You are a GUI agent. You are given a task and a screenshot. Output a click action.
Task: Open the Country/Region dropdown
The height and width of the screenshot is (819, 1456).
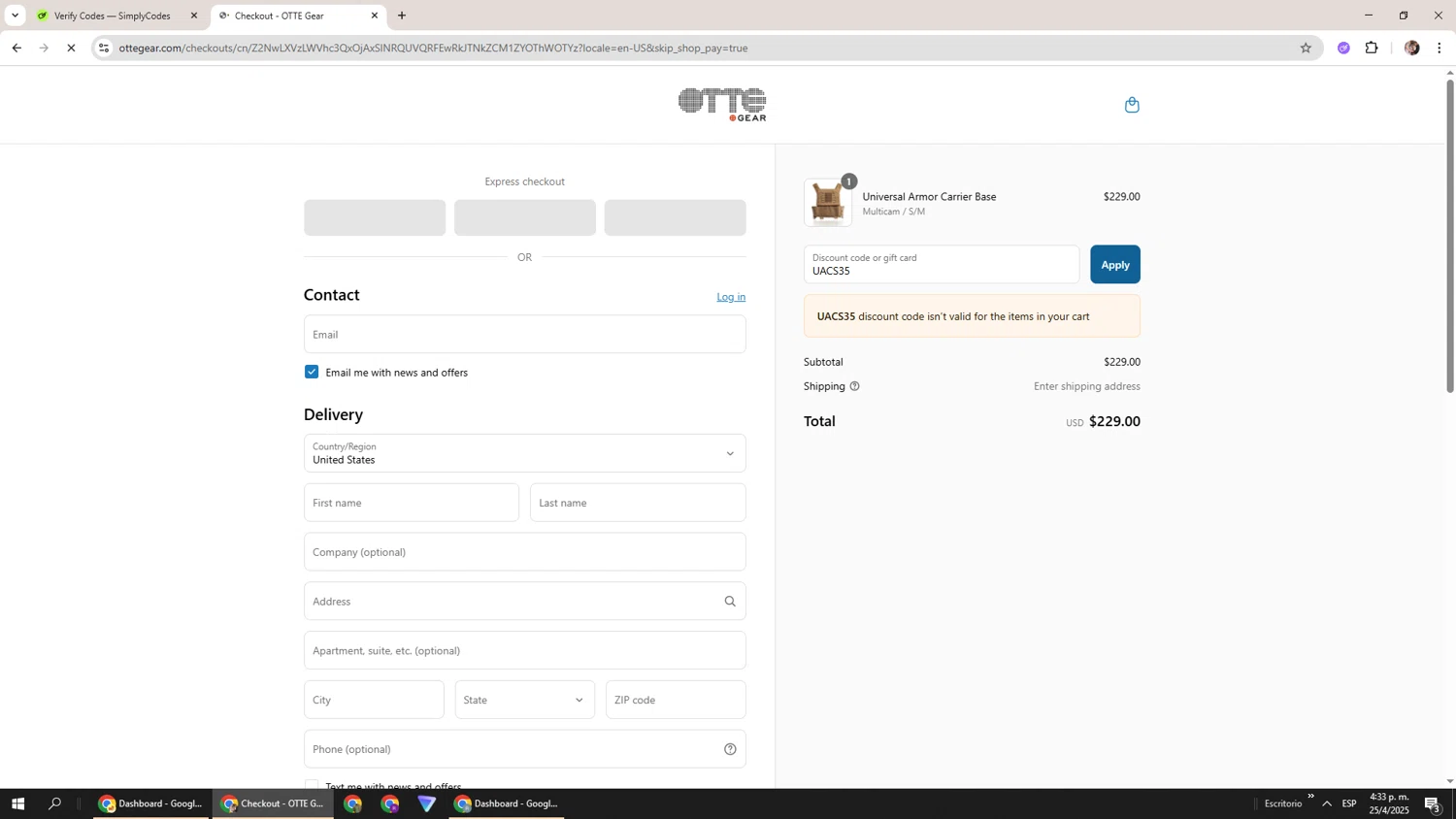[x=525, y=453]
